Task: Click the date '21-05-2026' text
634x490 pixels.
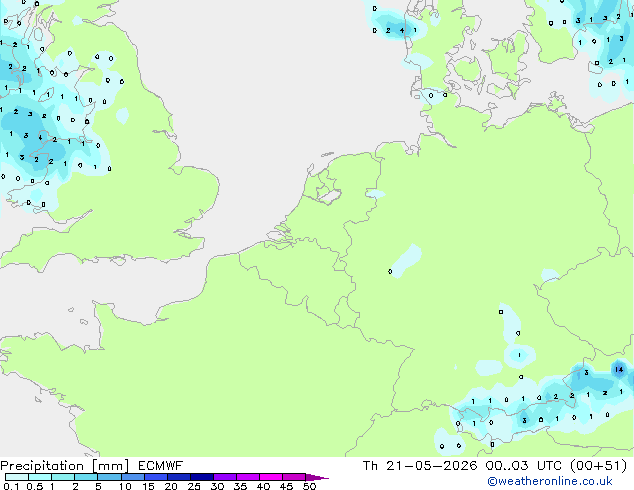Action: [431, 466]
